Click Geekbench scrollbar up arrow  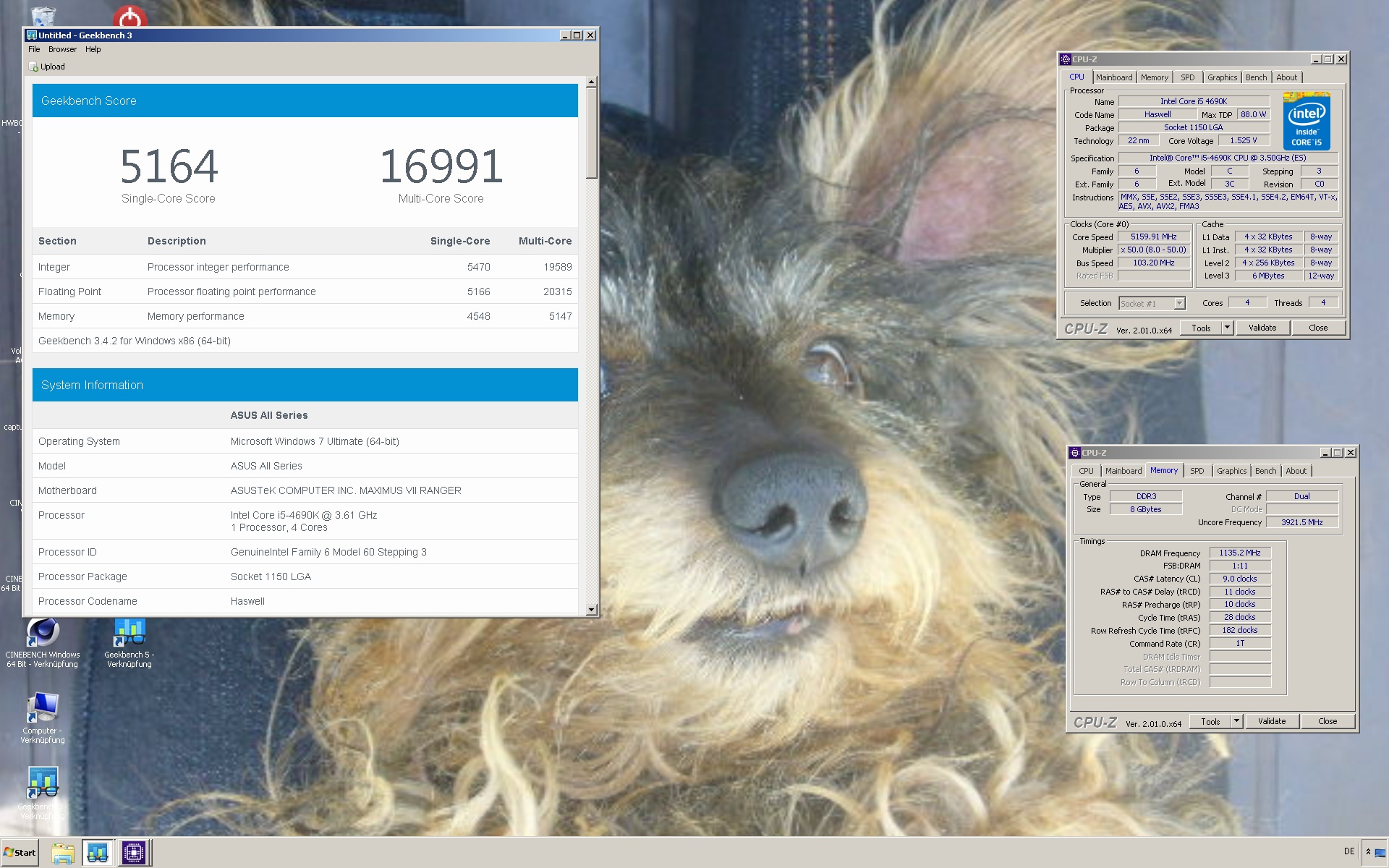pyautogui.click(x=592, y=82)
